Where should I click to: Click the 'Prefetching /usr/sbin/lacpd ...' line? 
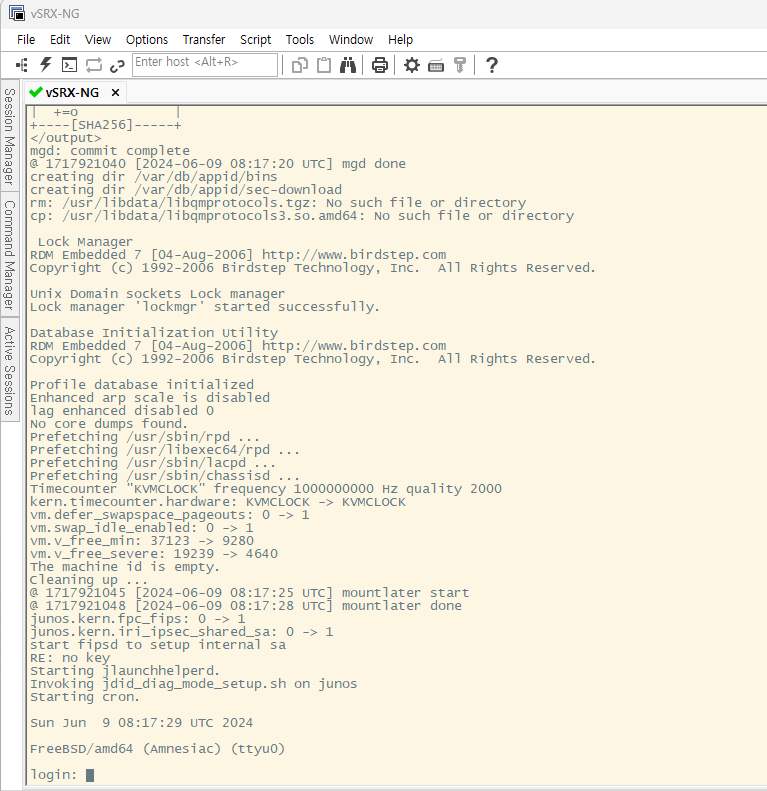[x=153, y=463]
